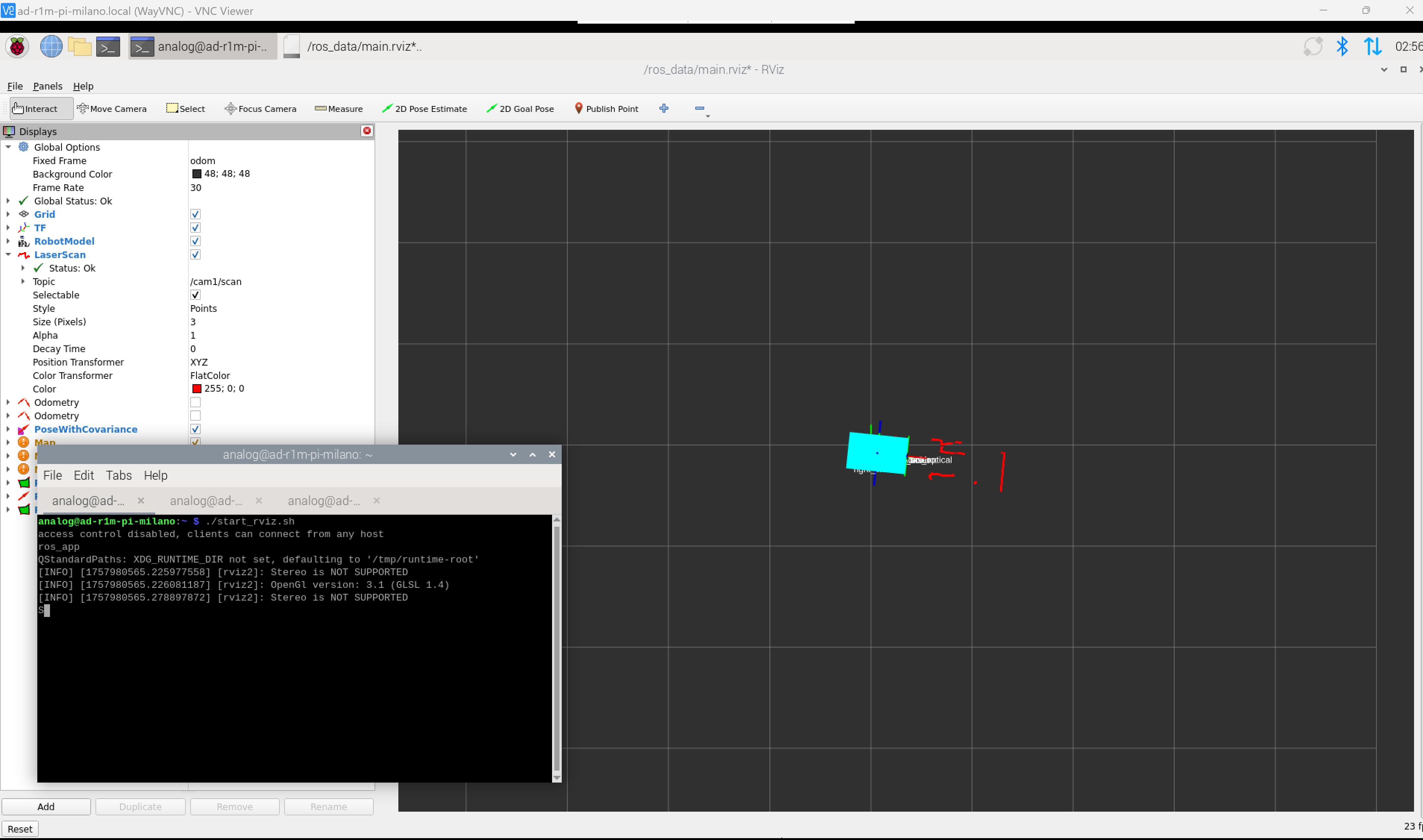The width and height of the screenshot is (1423, 840).
Task: Click the Add display button
Action: click(46, 806)
